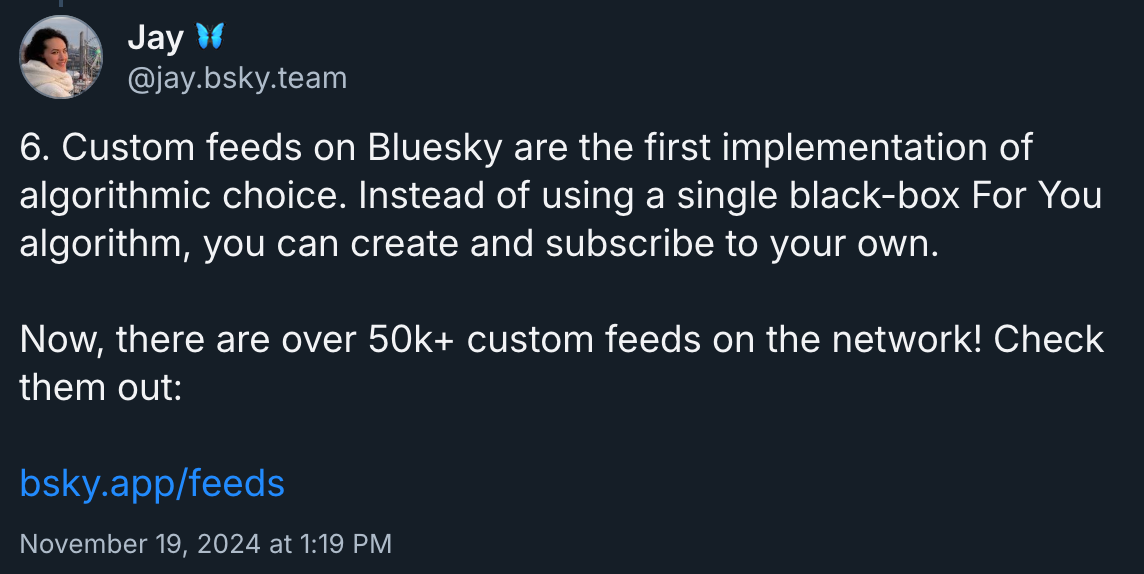
Task: Click the display name Jay
Action: (155, 37)
